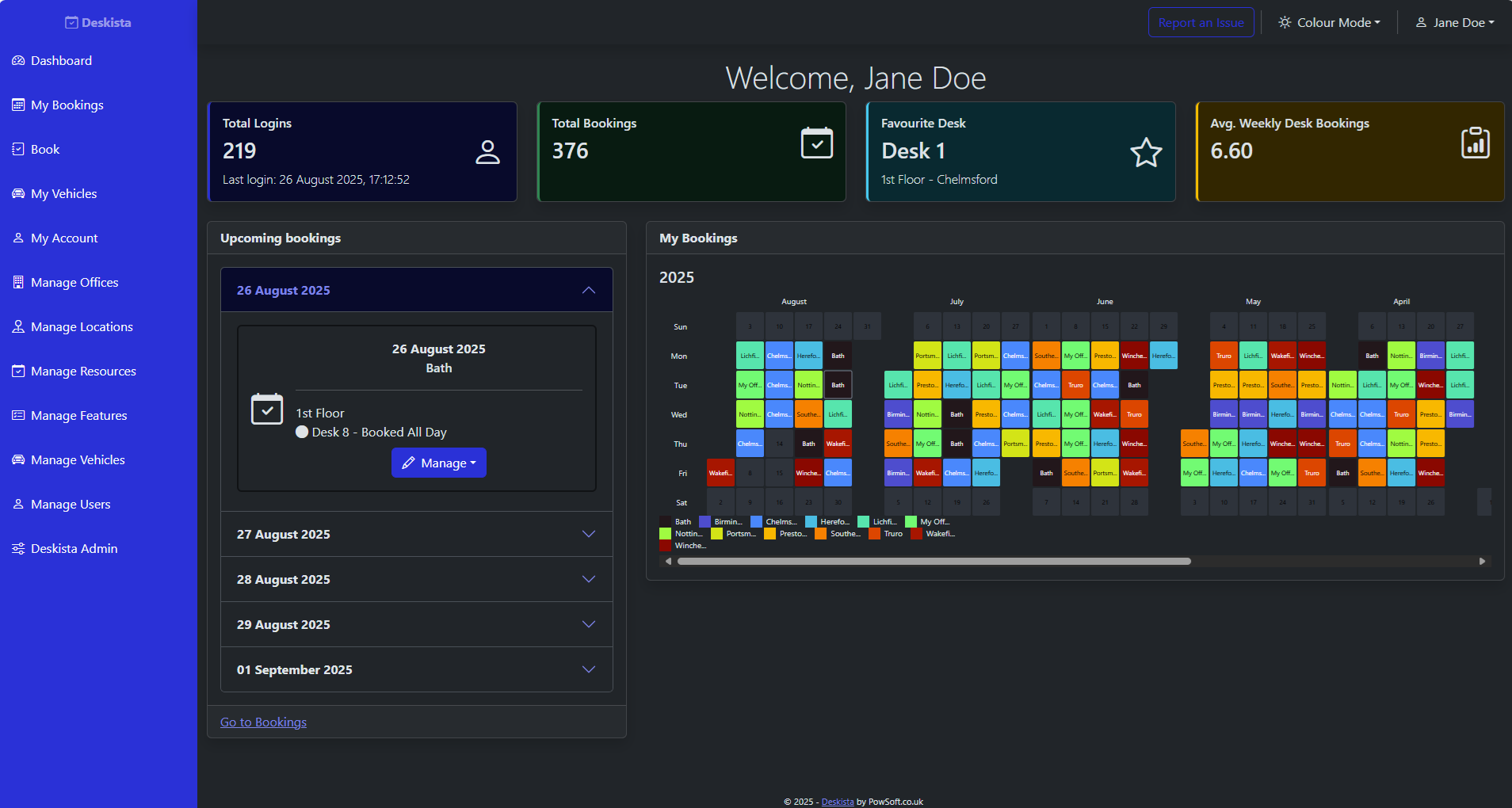
Task: Open the Jane Doe user menu
Action: pos(1455,23)
